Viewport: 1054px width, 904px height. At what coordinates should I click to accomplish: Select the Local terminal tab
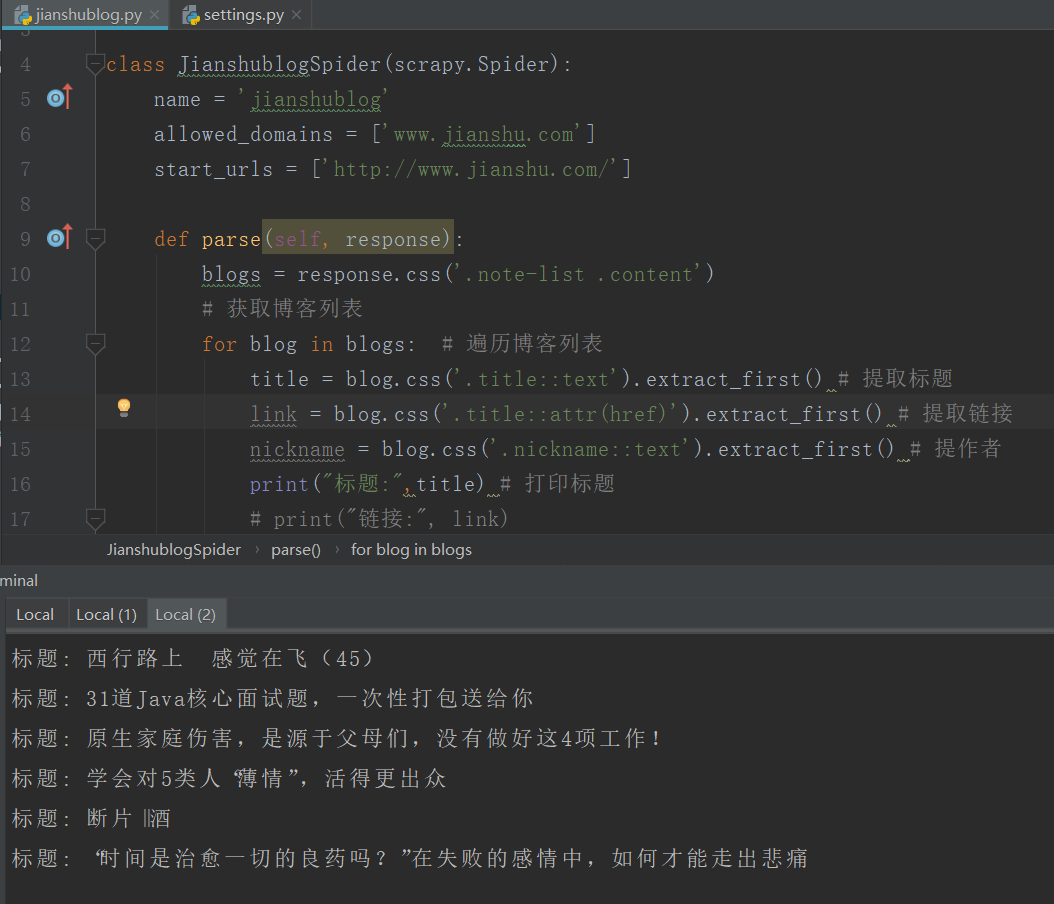click(35, 613)
